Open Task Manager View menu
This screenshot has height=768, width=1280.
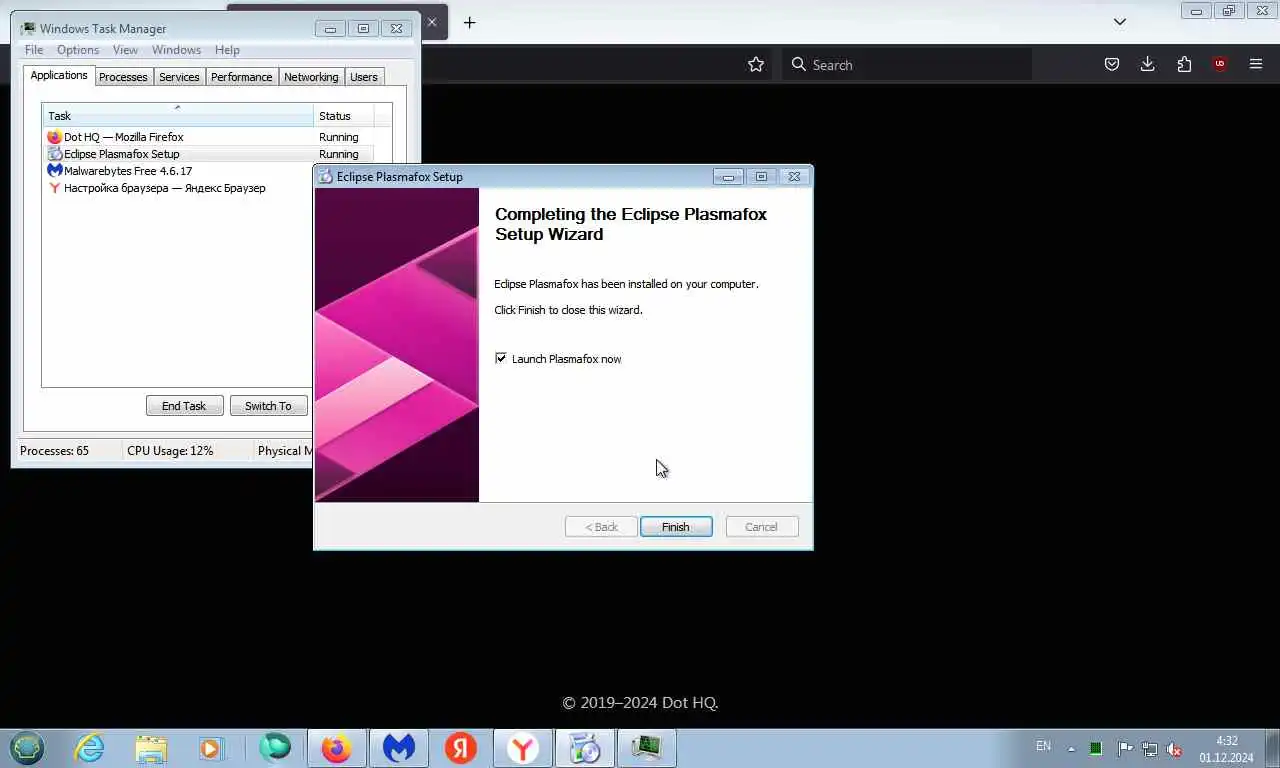[125, 50]
